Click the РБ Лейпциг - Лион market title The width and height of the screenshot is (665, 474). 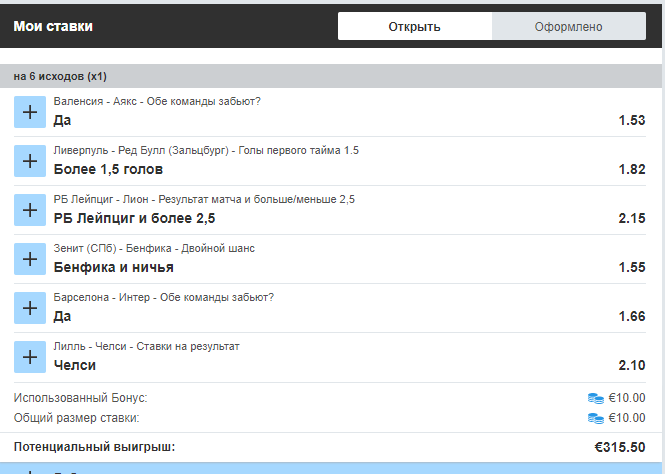[x=204, y=199]
